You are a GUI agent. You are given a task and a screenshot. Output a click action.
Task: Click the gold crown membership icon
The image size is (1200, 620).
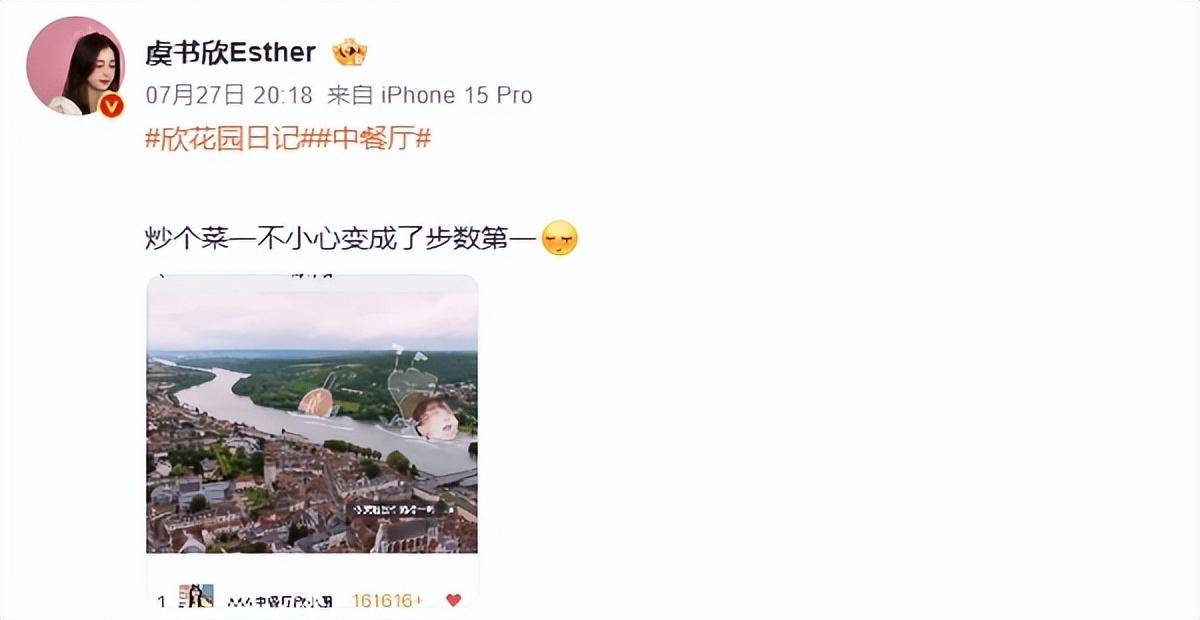pyautogui.click(x=350, y=52)
